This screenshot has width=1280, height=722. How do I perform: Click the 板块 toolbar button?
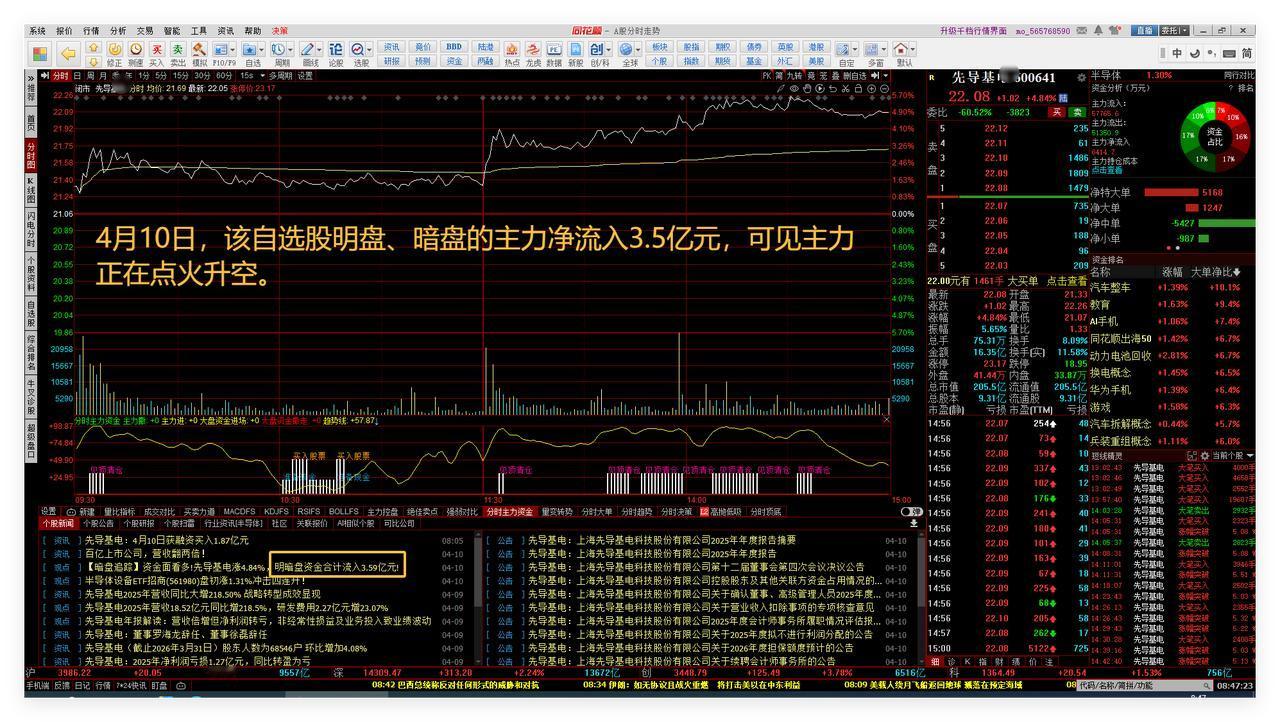tap(659, 46)
